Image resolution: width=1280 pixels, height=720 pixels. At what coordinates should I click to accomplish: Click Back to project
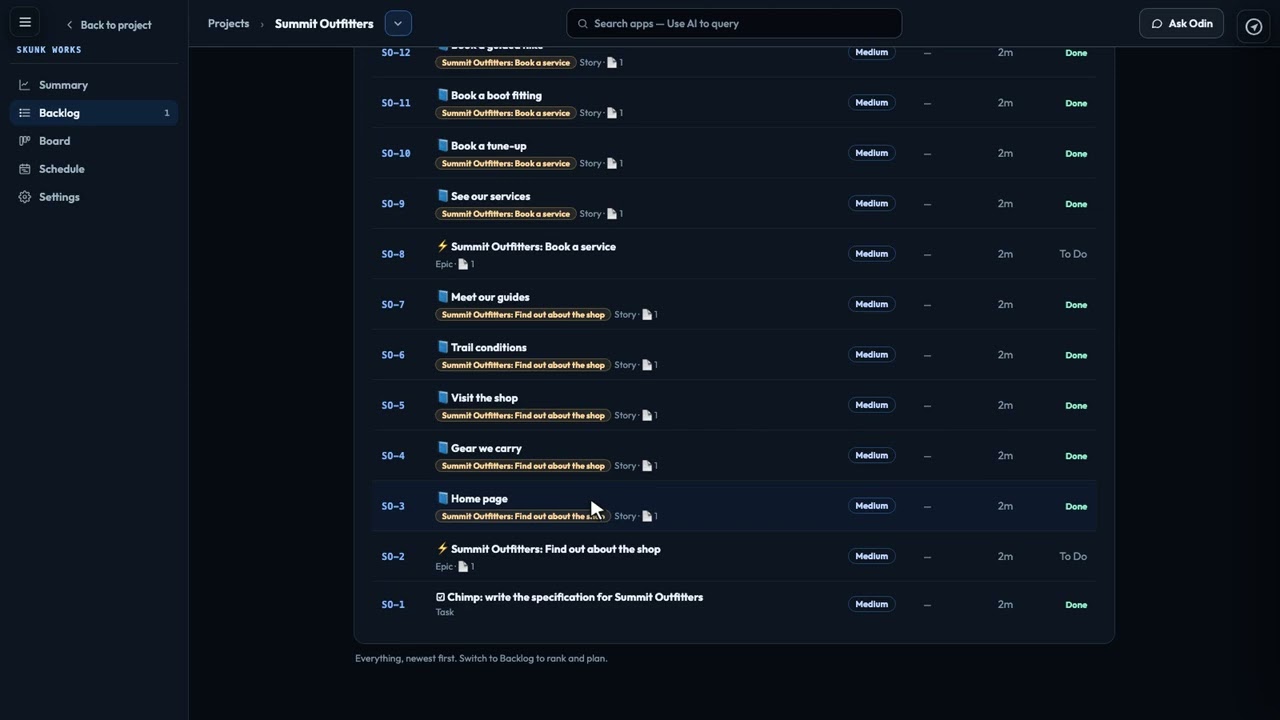click(108, 25)
